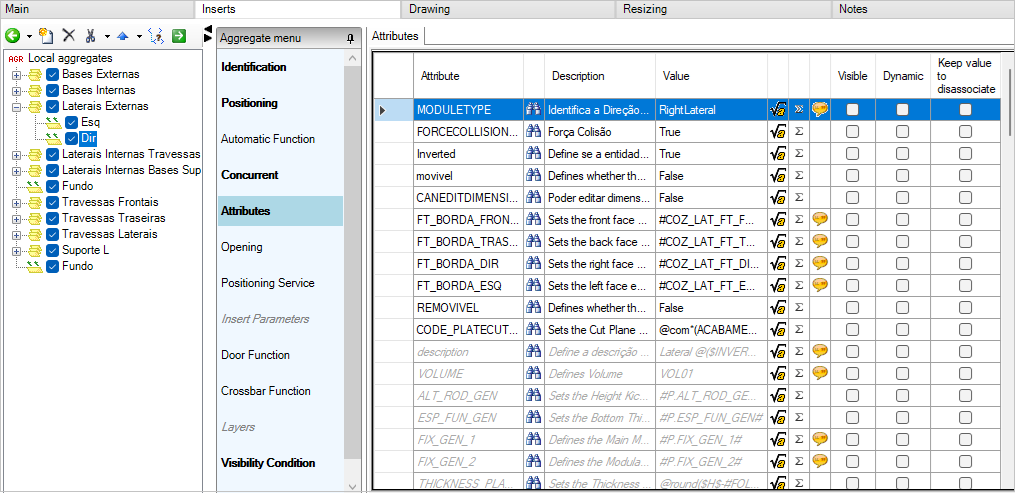Open Positioning in Aggregate menu
Image resolution: width=1015 pixels, height=493 pixels.
(x=249, y=103)
